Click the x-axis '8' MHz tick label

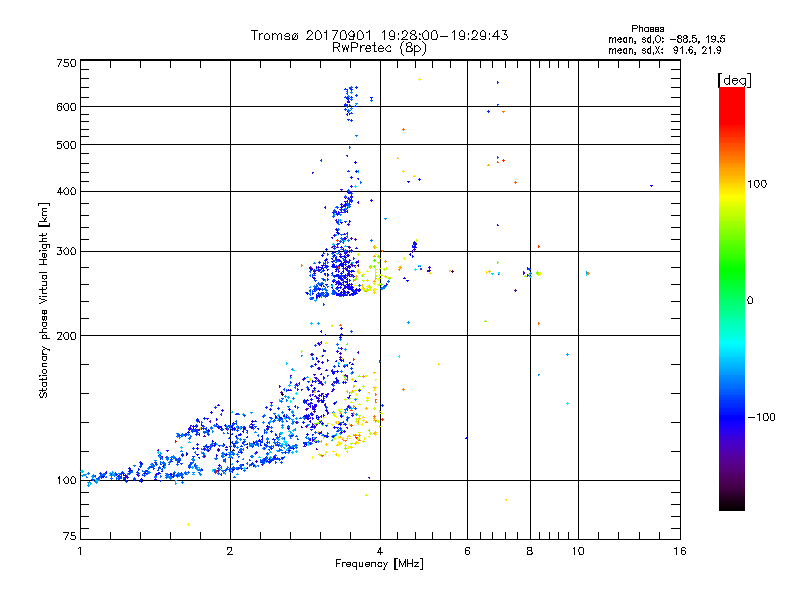[530, 551]
